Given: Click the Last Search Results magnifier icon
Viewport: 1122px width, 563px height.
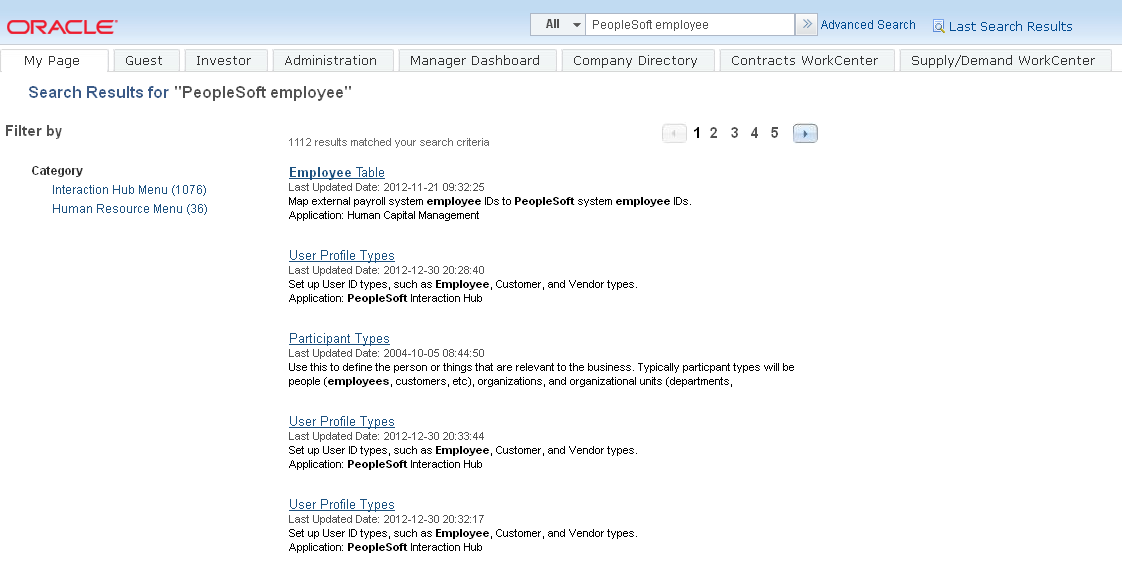Looking at the screenshot, I should [x=938, y=26].
